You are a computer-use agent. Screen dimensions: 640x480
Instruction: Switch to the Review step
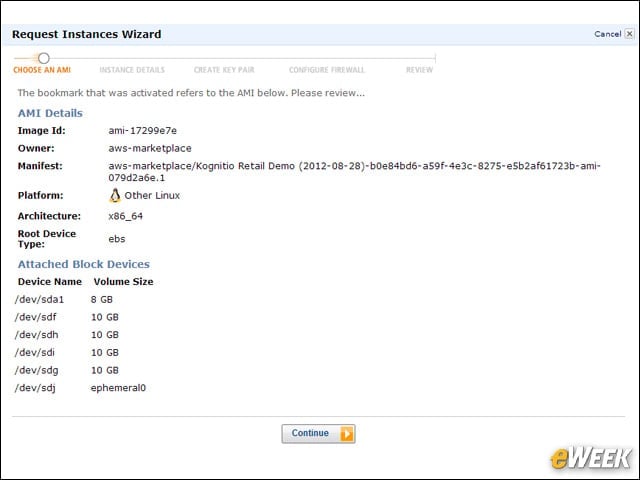pos(419,70)
